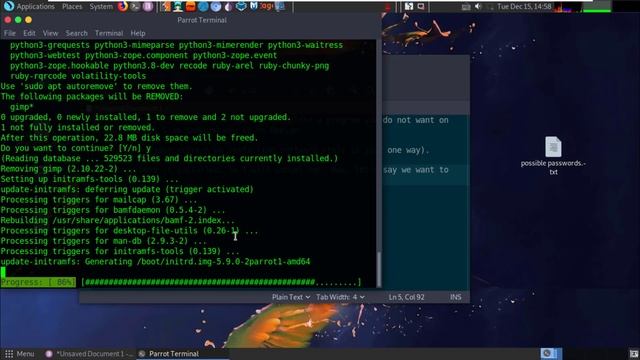Image resolution: width=640 pixels, height=360 pixels.
Task: Click the Parrot logo in the top panel
Action: (9, 6)
